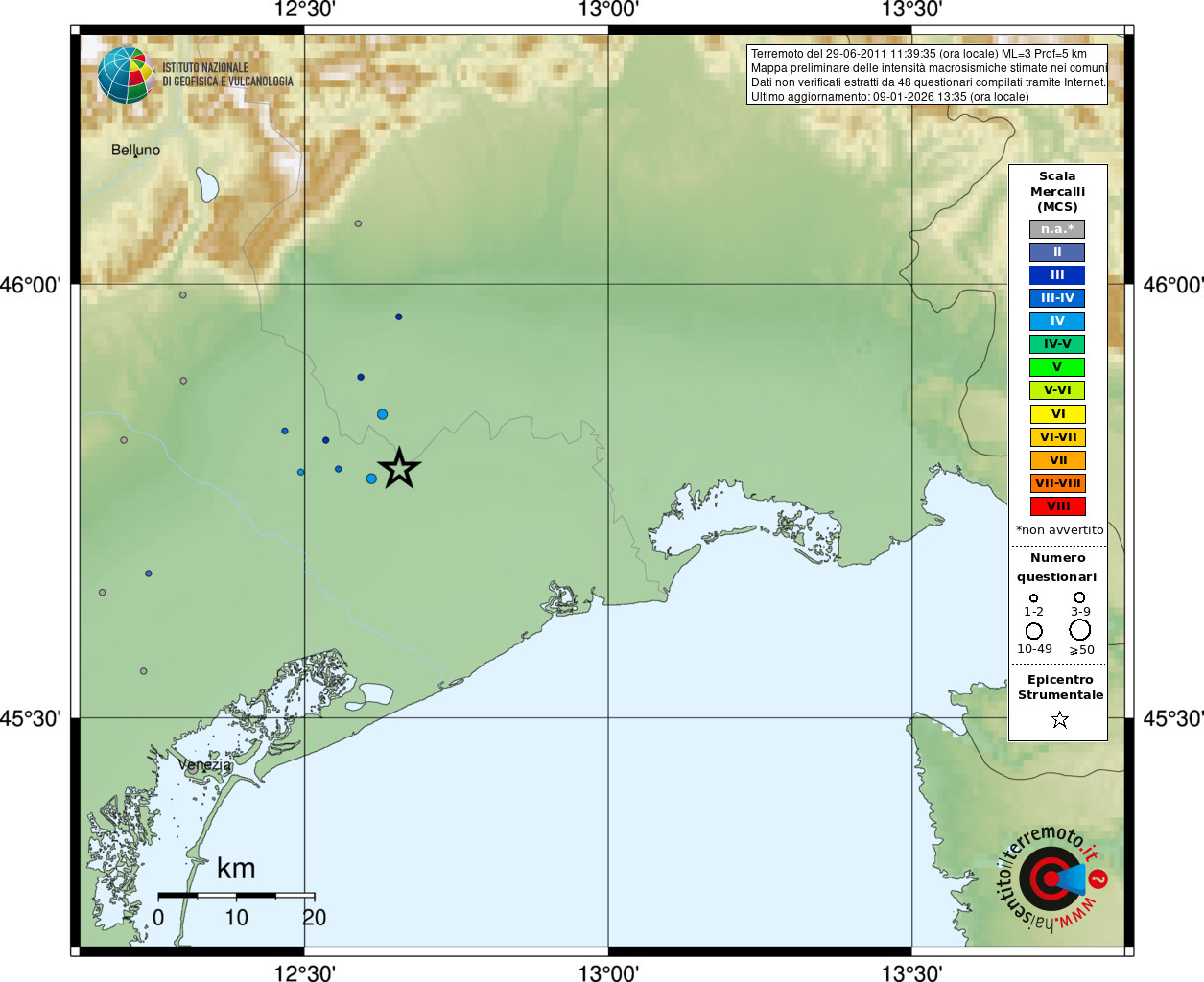Image resolution: width=1204 pixels, height=982 pixels.
Task: Click the km scale bar
Action: (236, 895)
